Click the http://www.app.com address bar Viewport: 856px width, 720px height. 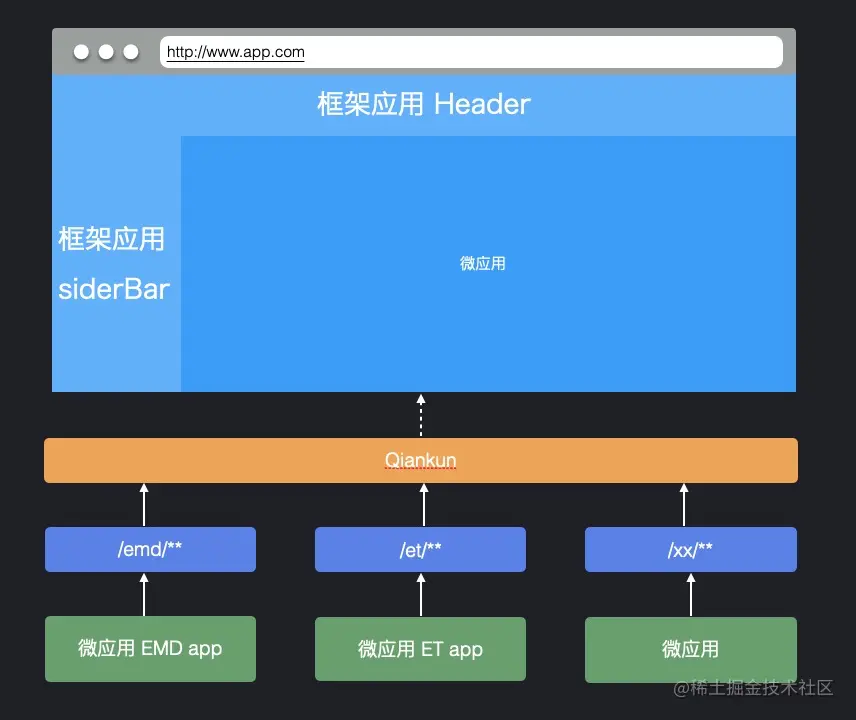click(x=471, y=52)
